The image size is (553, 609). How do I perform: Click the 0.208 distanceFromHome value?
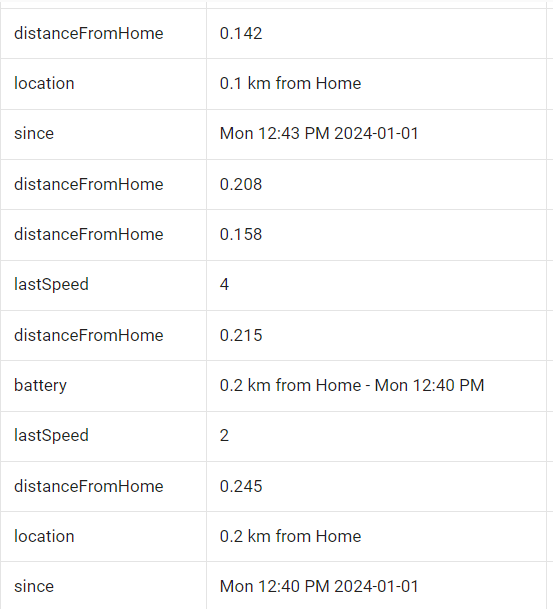point(241,184)
